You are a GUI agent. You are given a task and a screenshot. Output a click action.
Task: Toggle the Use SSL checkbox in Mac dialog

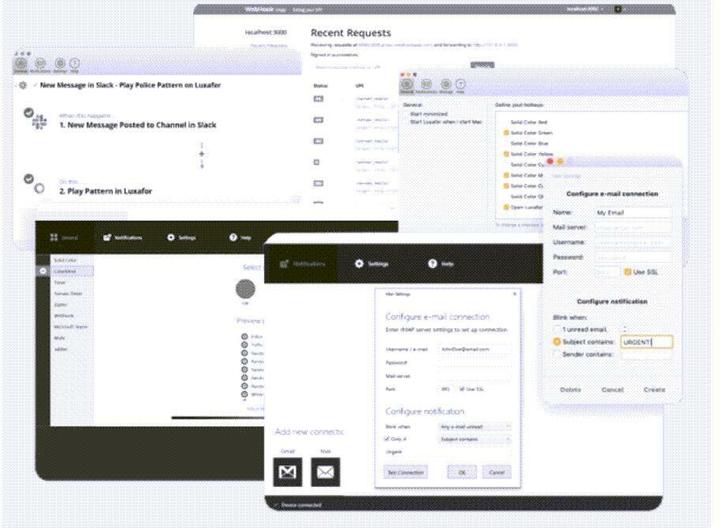(627, 271)
